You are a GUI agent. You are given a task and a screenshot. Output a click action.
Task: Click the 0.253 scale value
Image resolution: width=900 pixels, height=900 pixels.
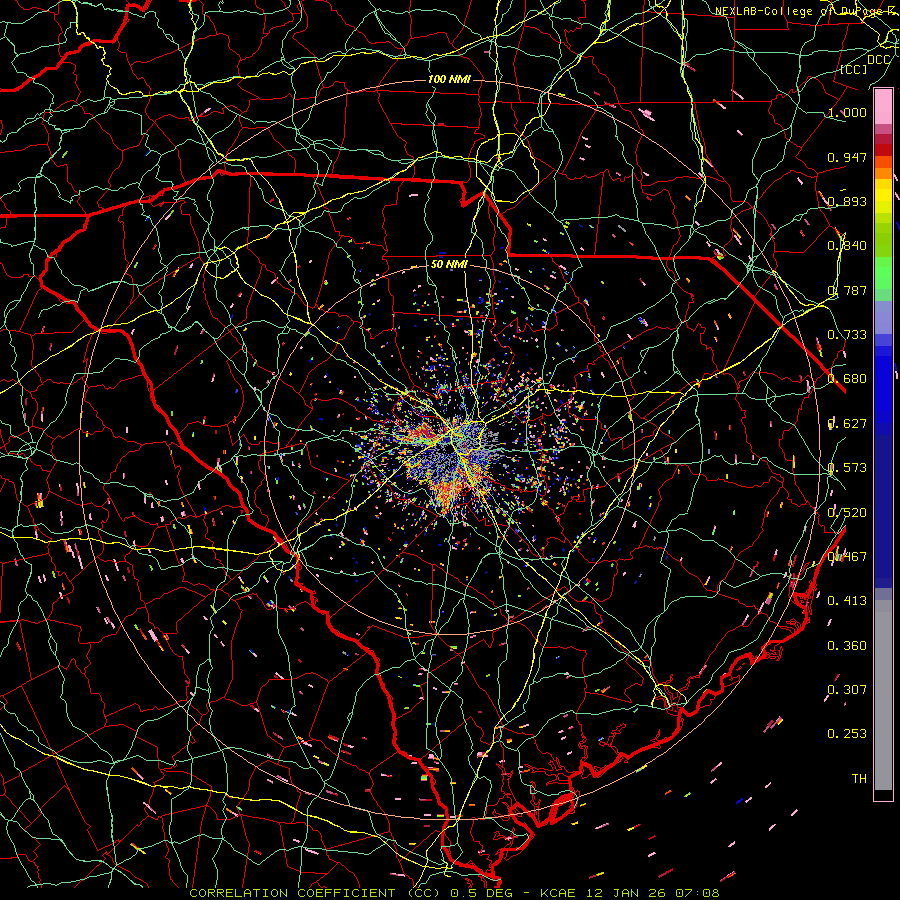(x=847, y=734)
